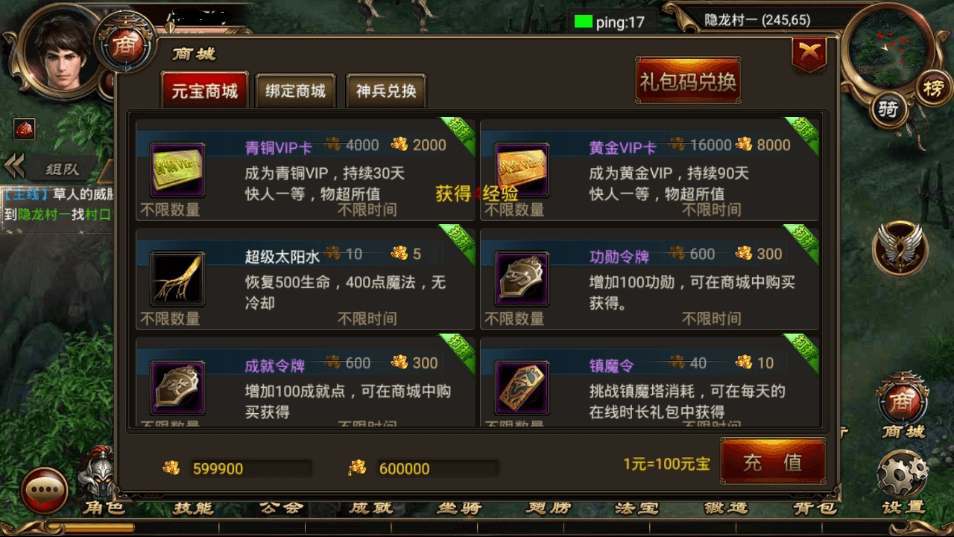
Task: Choose the 功勋令牌 item thumbnail
Action: (x=521, y=279)
